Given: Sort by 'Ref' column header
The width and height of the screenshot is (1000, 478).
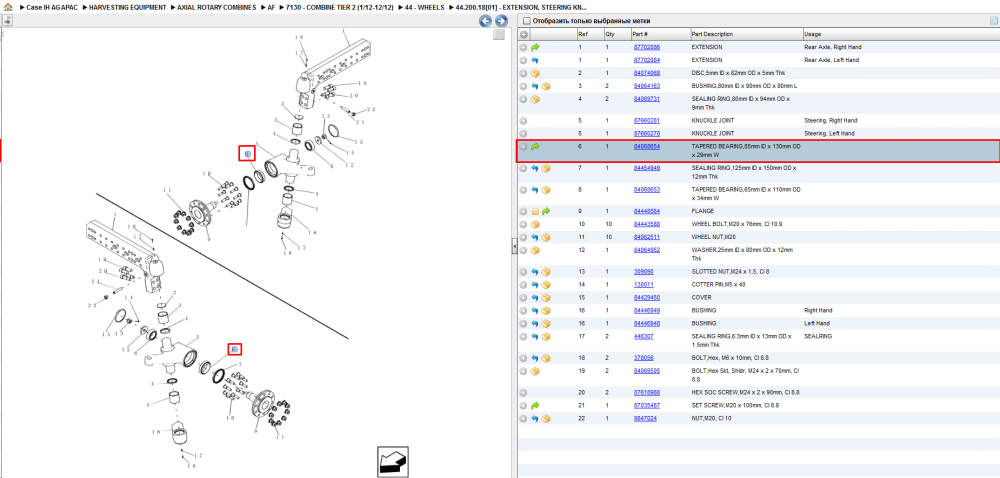Looking at the screenshot, I should (x=589, y=34).
